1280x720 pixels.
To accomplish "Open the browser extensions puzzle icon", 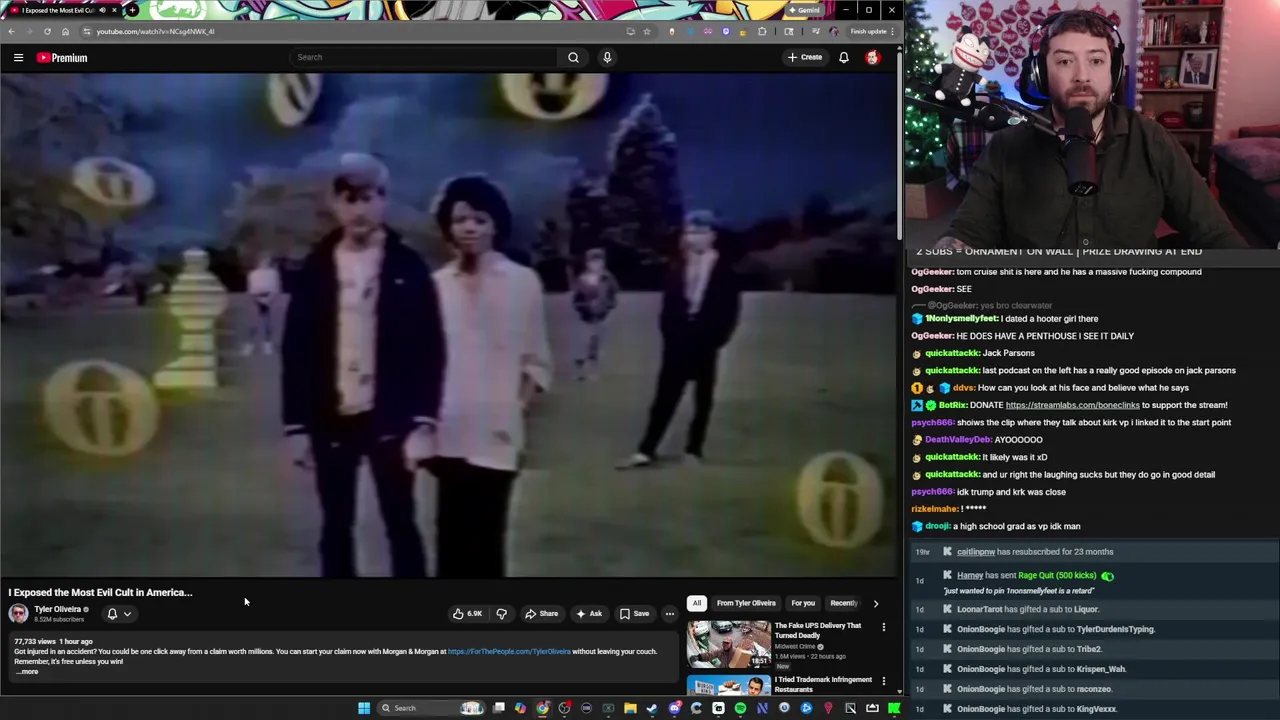I will pyautogui.click(x=762, y=31).
